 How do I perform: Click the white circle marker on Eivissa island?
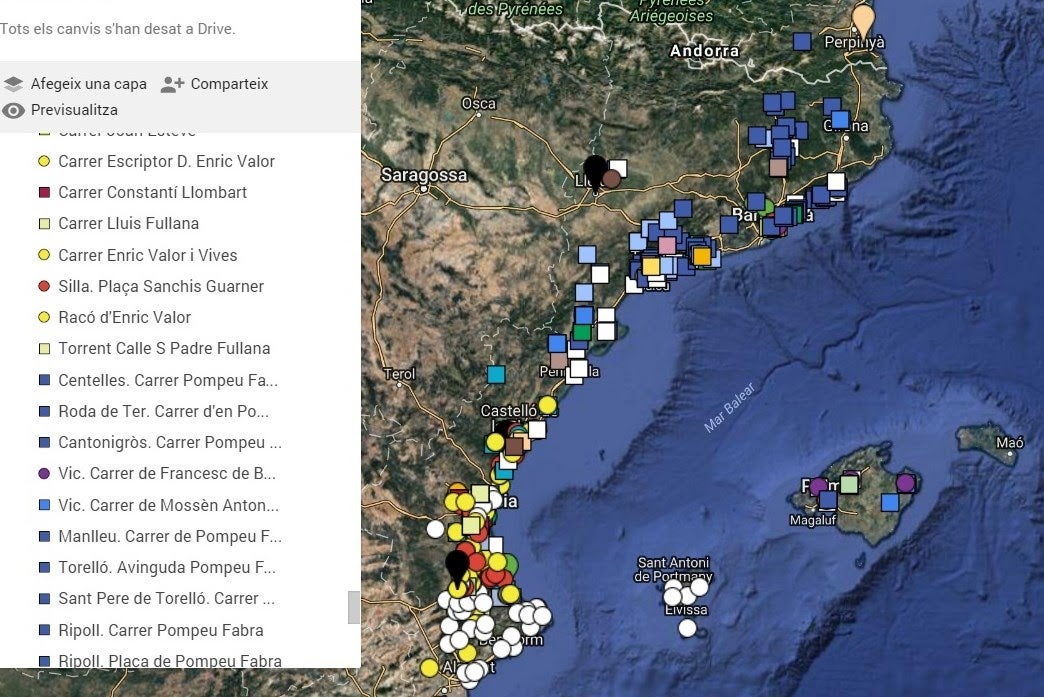tap(687, 627)
